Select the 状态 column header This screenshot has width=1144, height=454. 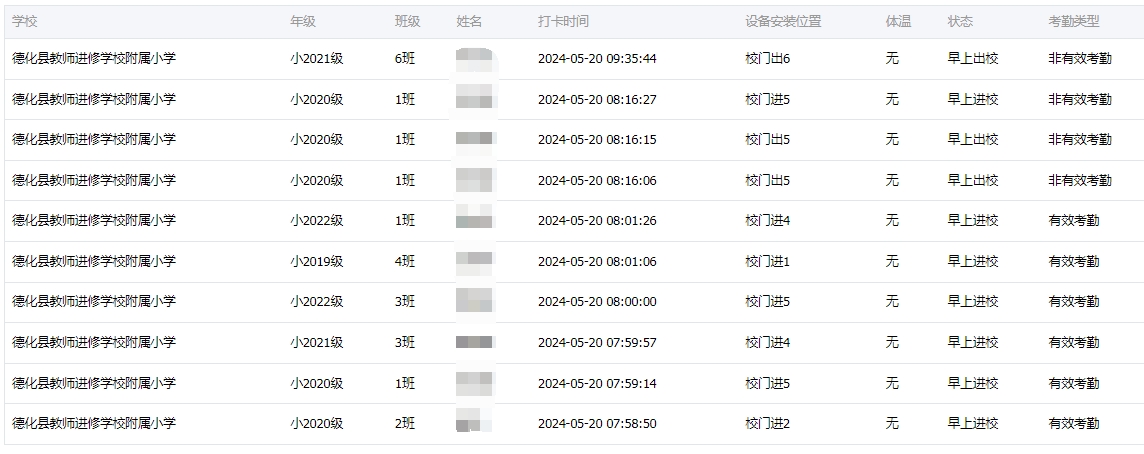pos(960,22)
